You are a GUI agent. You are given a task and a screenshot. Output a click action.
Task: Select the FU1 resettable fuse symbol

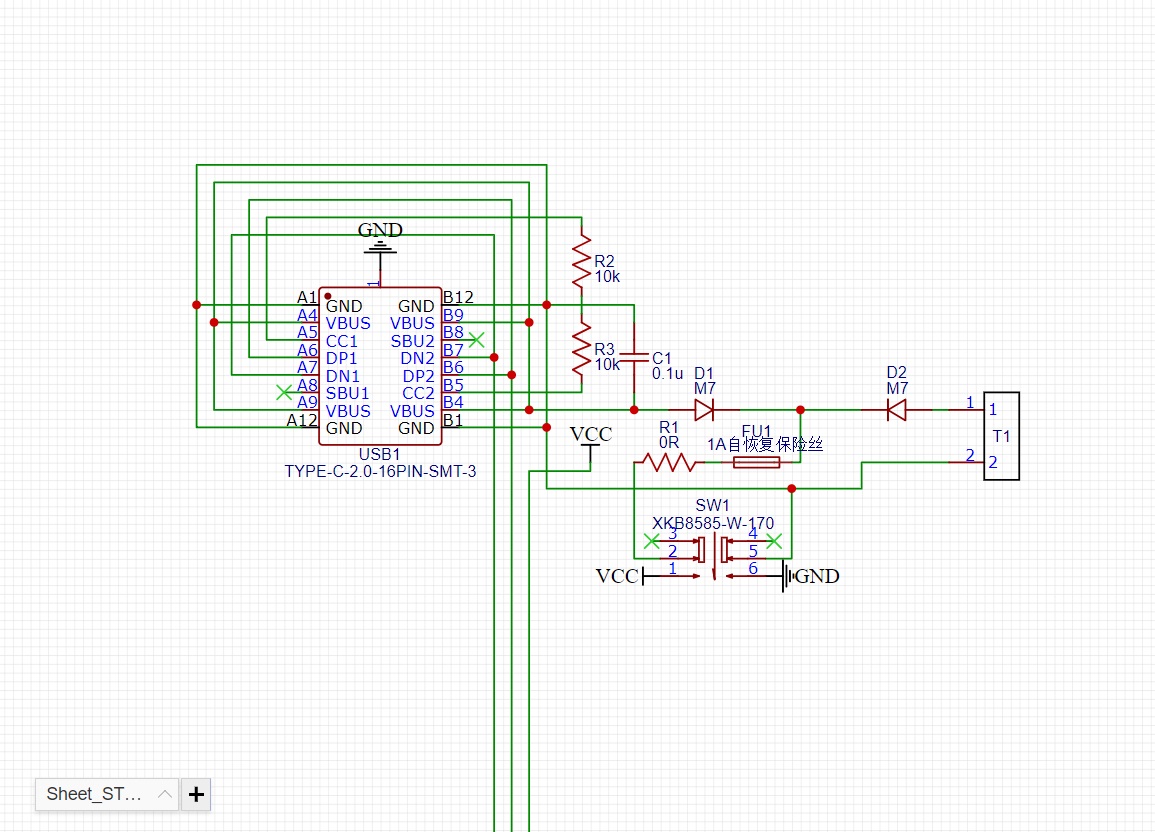756,462
